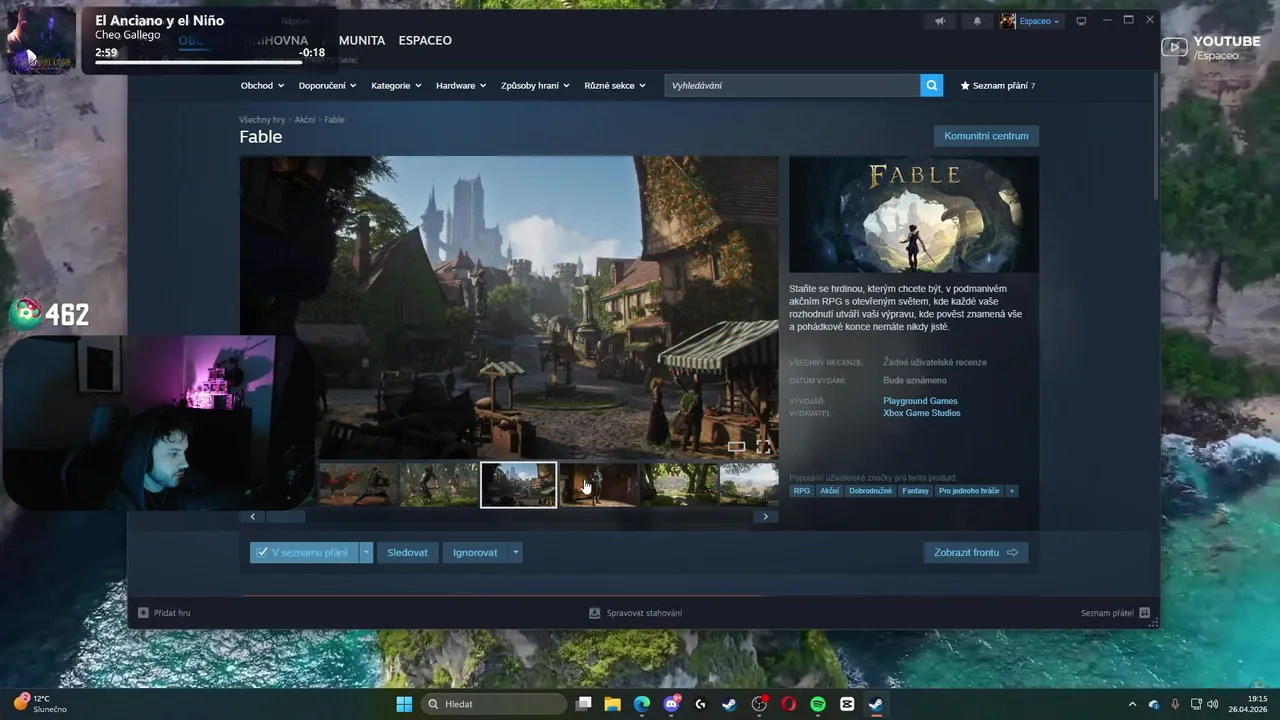Enter fullscreen on the Fable screenshot viewer
The width and height of the screenshot is (1280, 720).
[x=764, y=447]
